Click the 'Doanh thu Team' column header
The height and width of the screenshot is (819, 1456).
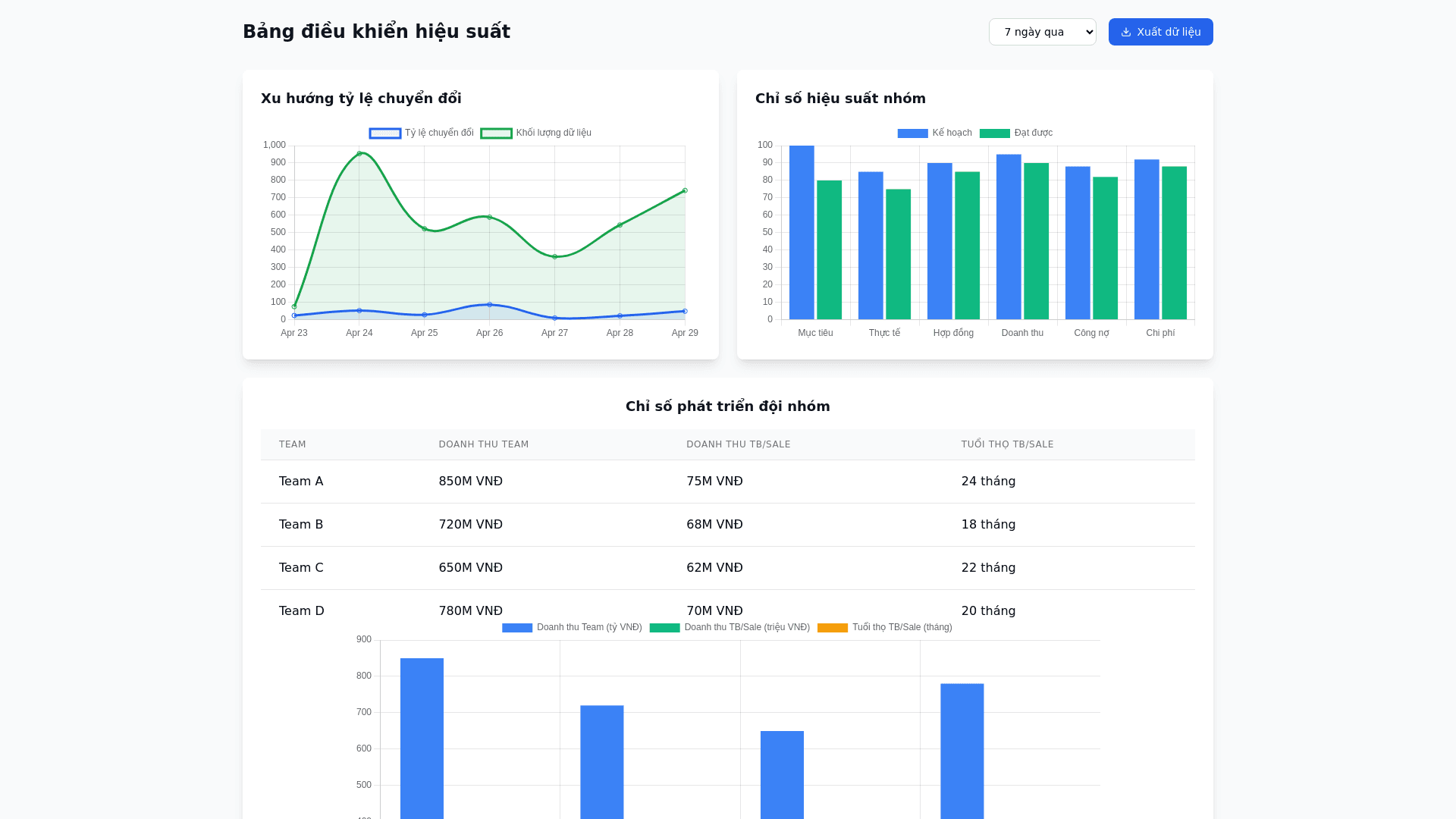(x=484, y=444)
